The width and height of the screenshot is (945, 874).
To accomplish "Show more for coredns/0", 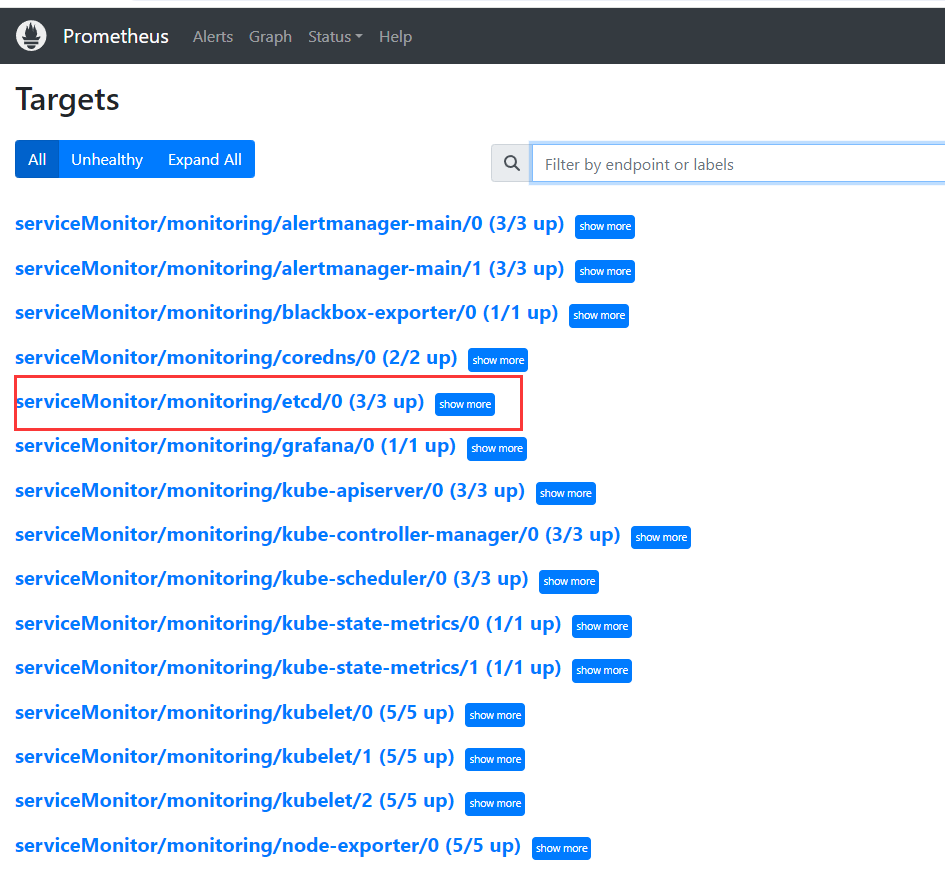I will coord(498,360).
